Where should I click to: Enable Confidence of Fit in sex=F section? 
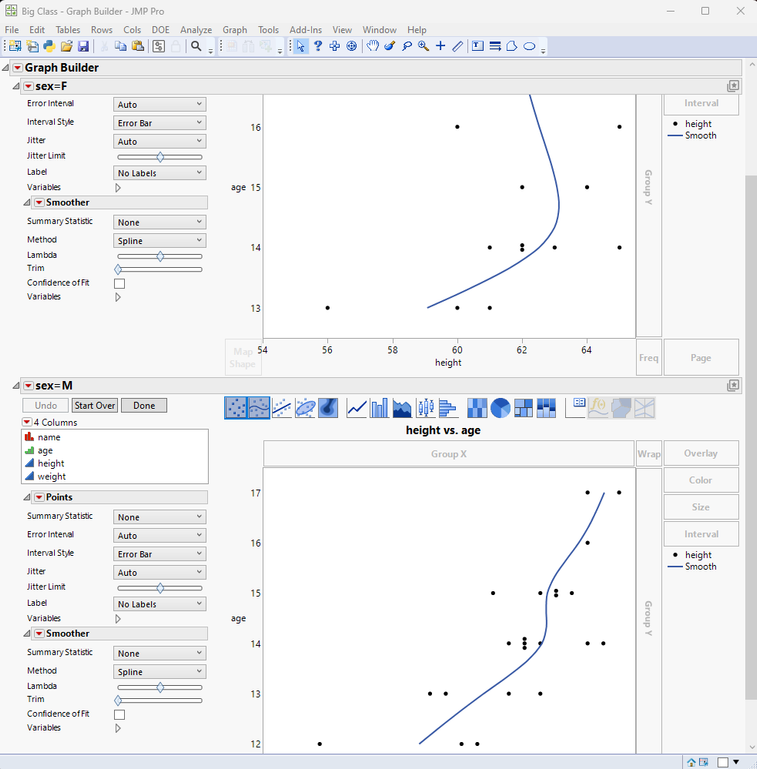tap(119, 283)
